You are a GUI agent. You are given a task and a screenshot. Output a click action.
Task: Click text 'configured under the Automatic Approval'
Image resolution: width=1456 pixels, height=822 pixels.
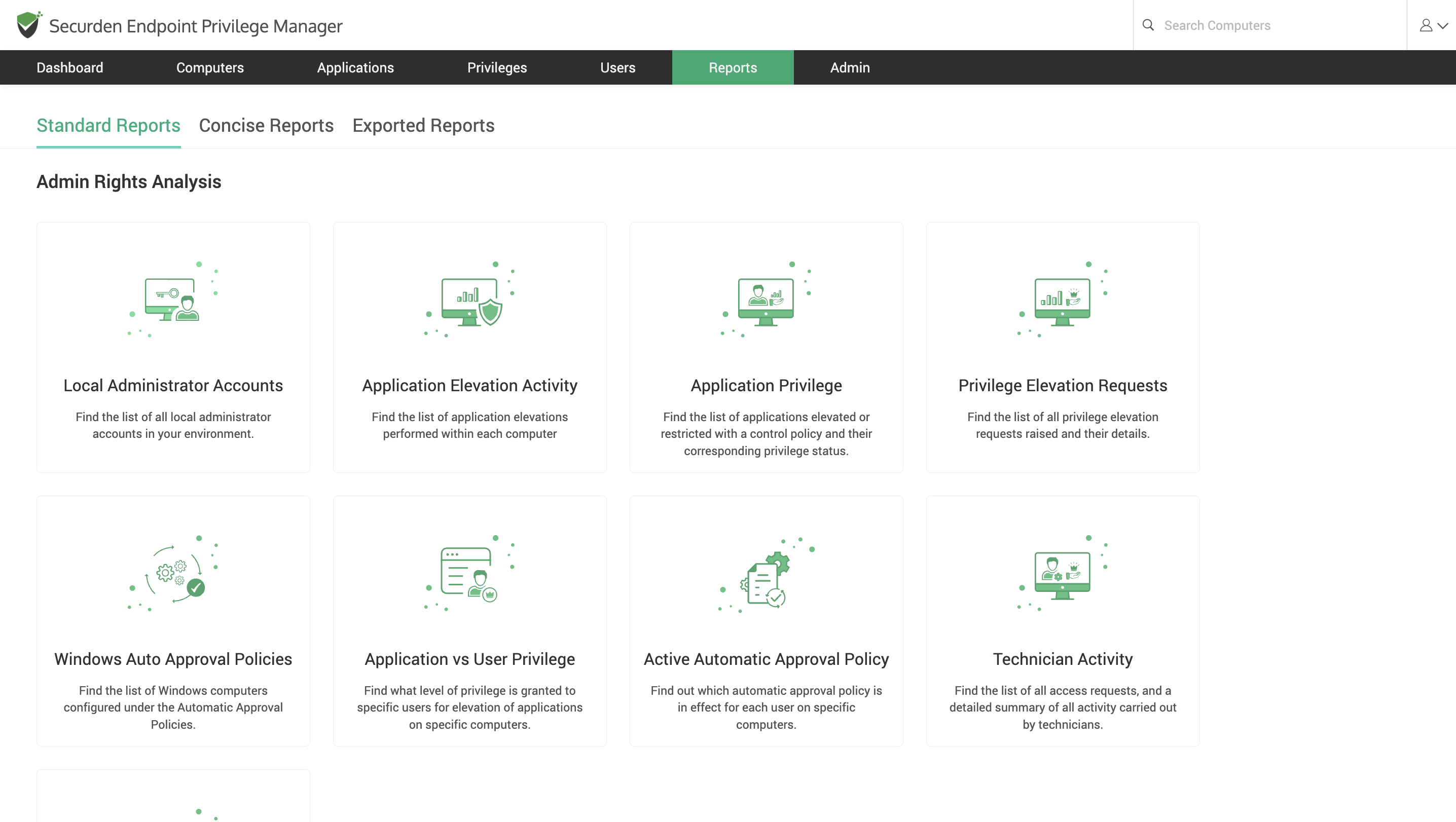point(173,707)
